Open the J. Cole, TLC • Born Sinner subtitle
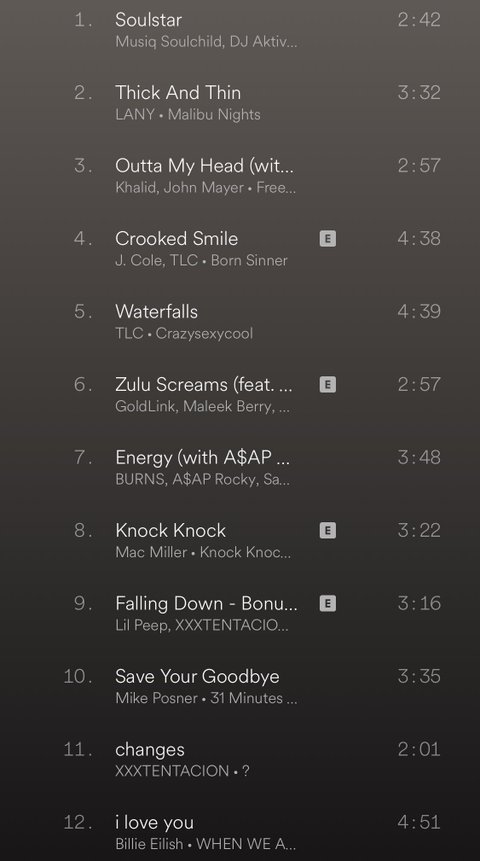The width and height of the screenshot is (480, 861). (x=201, y=260)
